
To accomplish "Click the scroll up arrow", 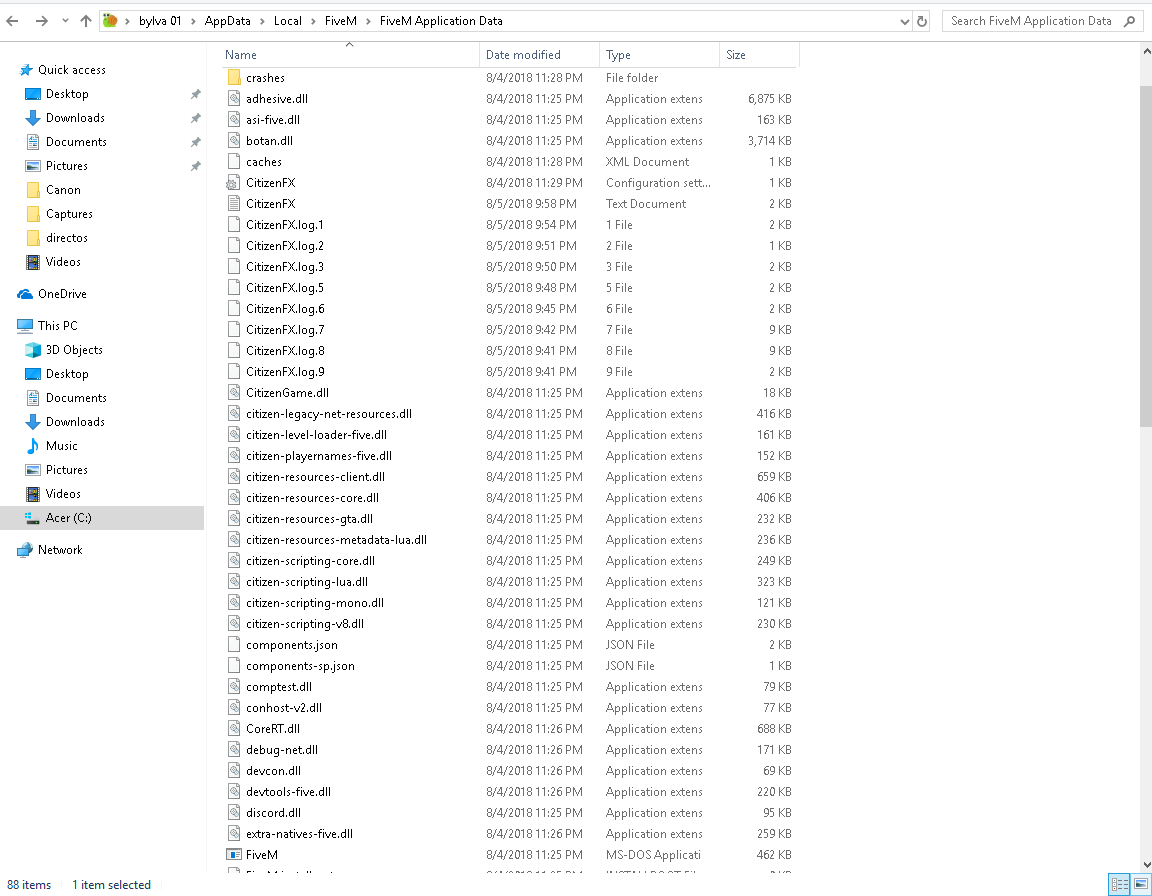I will pyautogui.click(x=1146, y=51).
